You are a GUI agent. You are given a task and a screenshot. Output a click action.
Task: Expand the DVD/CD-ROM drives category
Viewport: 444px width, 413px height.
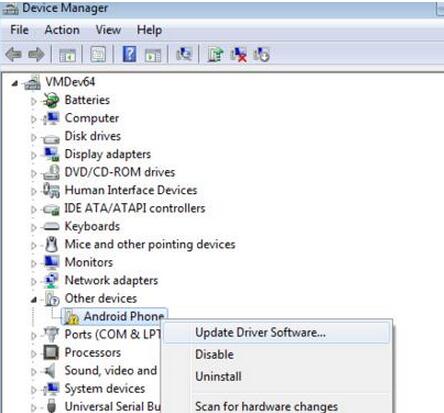point(34,173)
